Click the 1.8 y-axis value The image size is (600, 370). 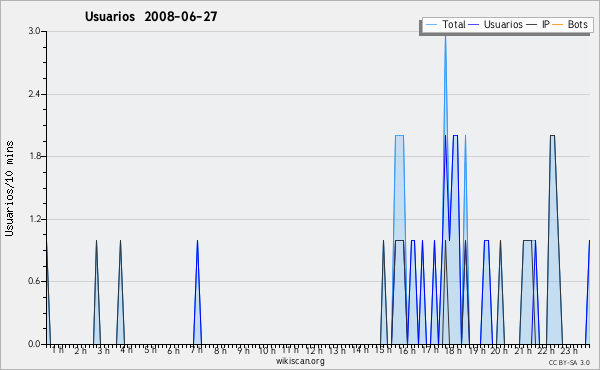34,156
